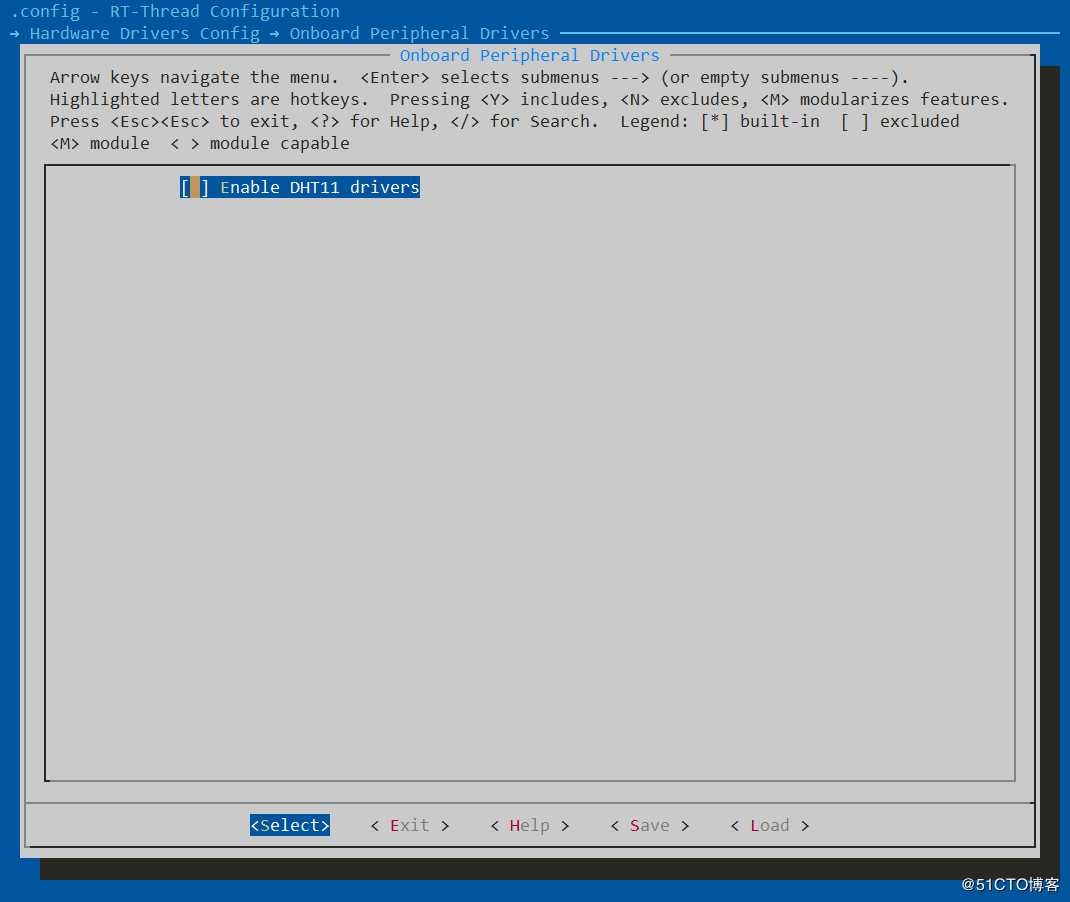Click the Hardware Drivers Config breadcrumb
This screenshot has width=1070, height=902.
[x=144, y=33]
